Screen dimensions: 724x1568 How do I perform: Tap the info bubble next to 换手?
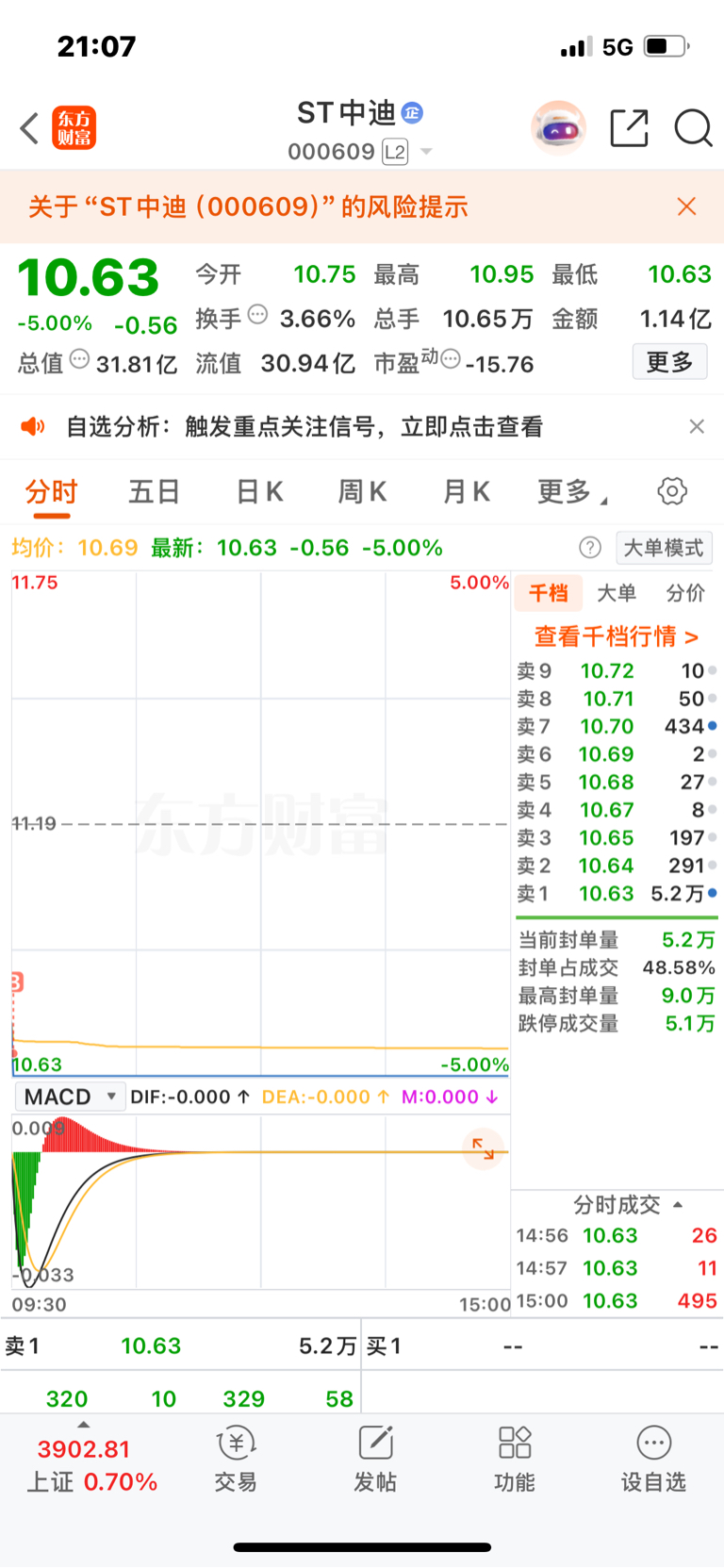pos(257,314)
